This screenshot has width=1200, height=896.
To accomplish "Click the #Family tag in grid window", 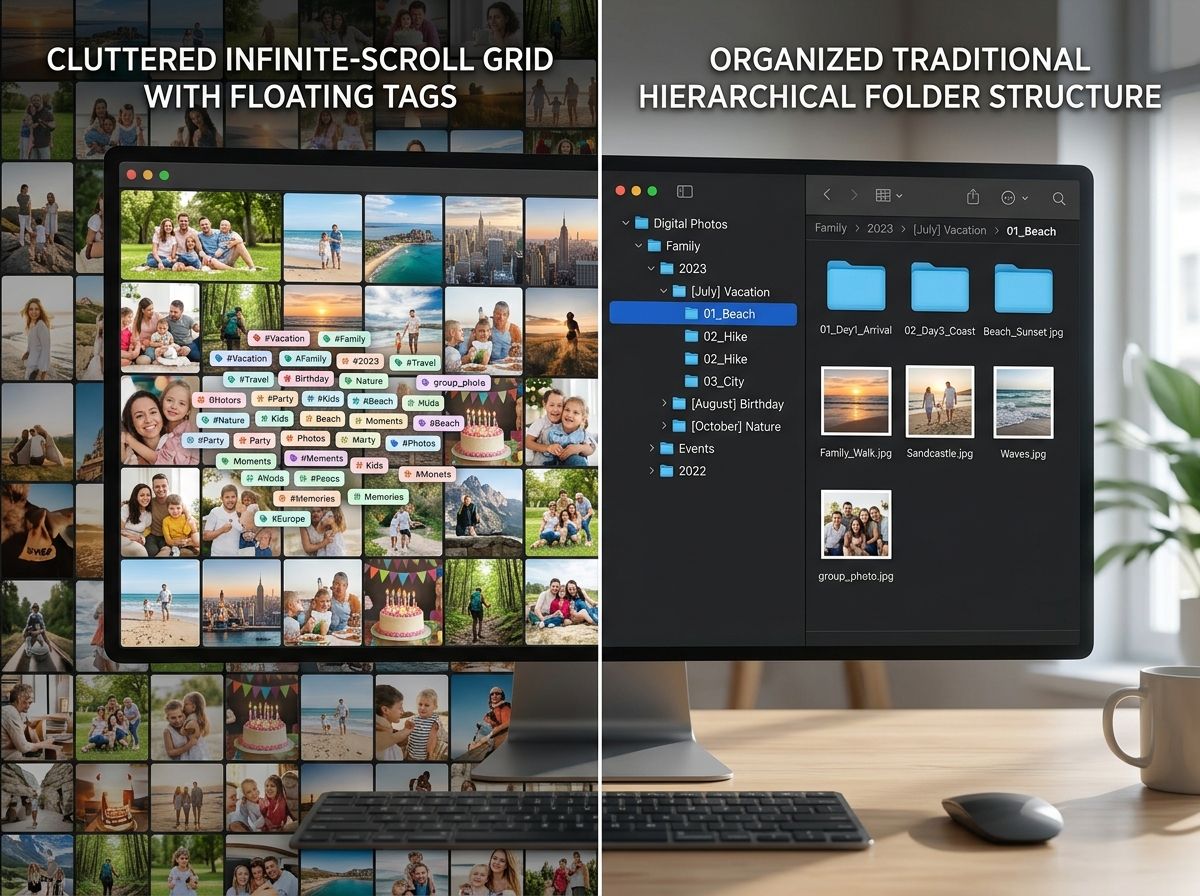I will point(344,339).
